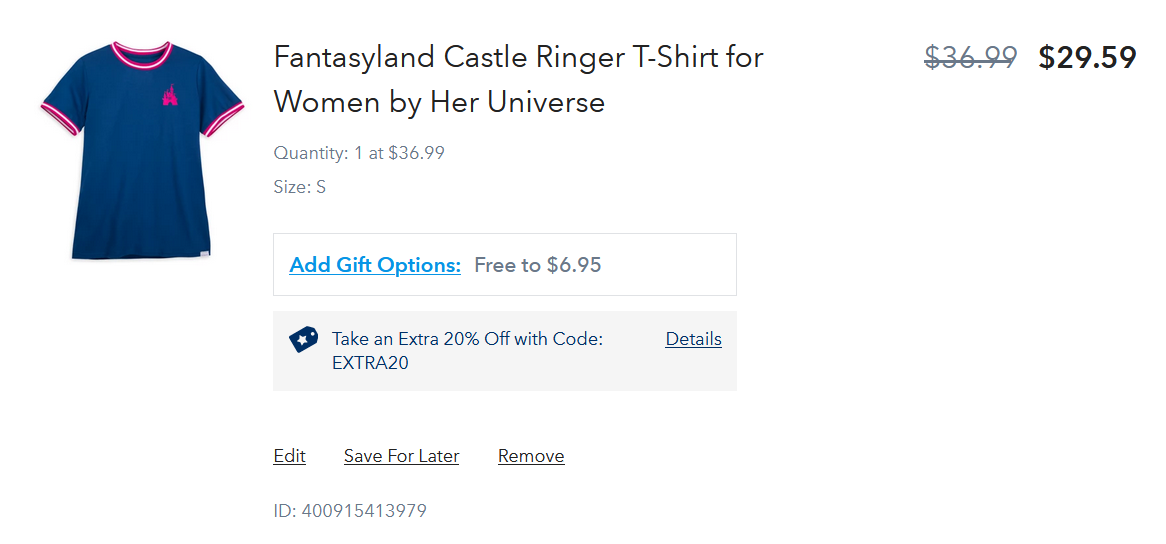Remove the T-shirt from the bag
The width and height of the screenshot is (1166, 544).
pyautogui.click(x=531, y=456)
